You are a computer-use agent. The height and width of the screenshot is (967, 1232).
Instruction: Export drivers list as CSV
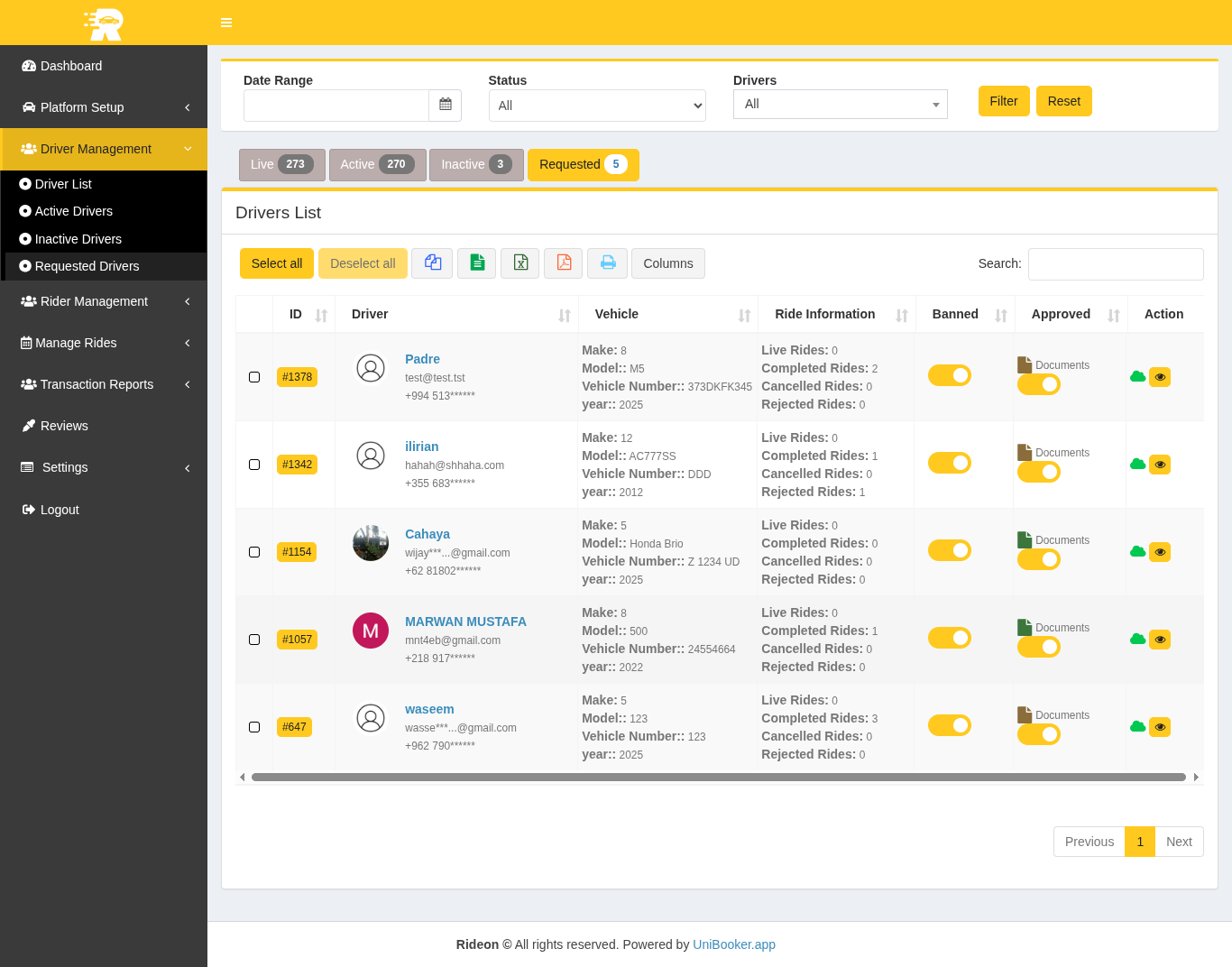(x=477, y=263)
